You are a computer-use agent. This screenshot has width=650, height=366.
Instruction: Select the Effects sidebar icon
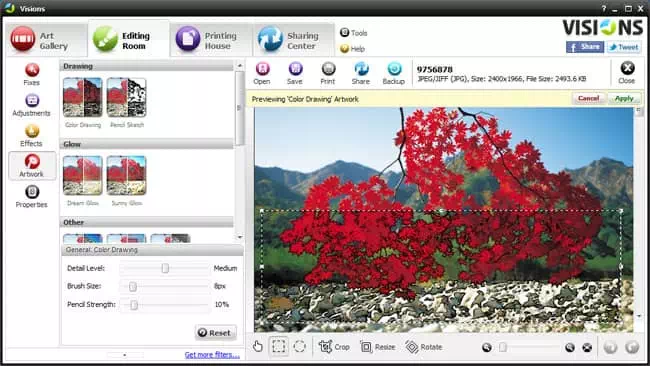32,135
